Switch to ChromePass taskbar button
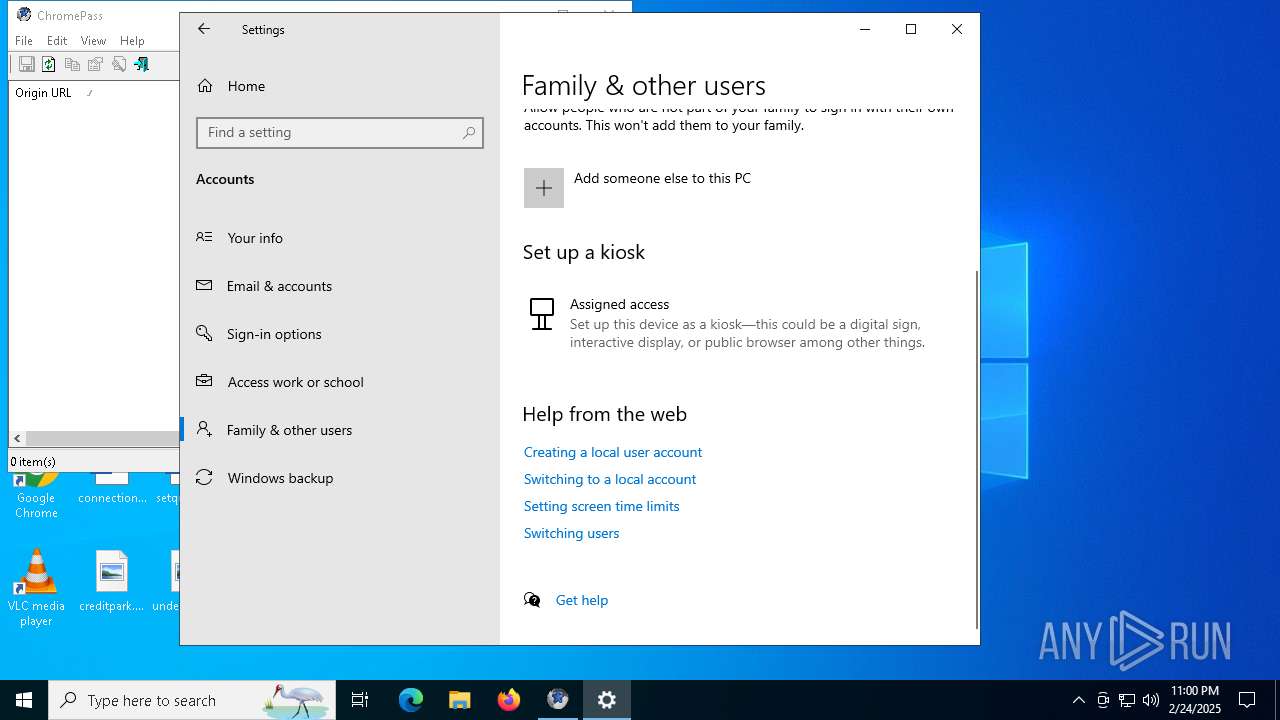The height and width of the screenshot is (720, 1280). pos(558,700)
